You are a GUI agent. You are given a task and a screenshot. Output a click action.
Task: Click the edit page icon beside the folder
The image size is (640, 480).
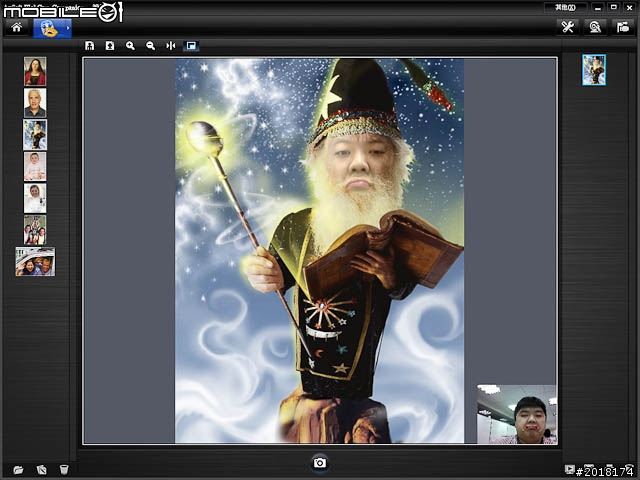[x=42, y=469]
